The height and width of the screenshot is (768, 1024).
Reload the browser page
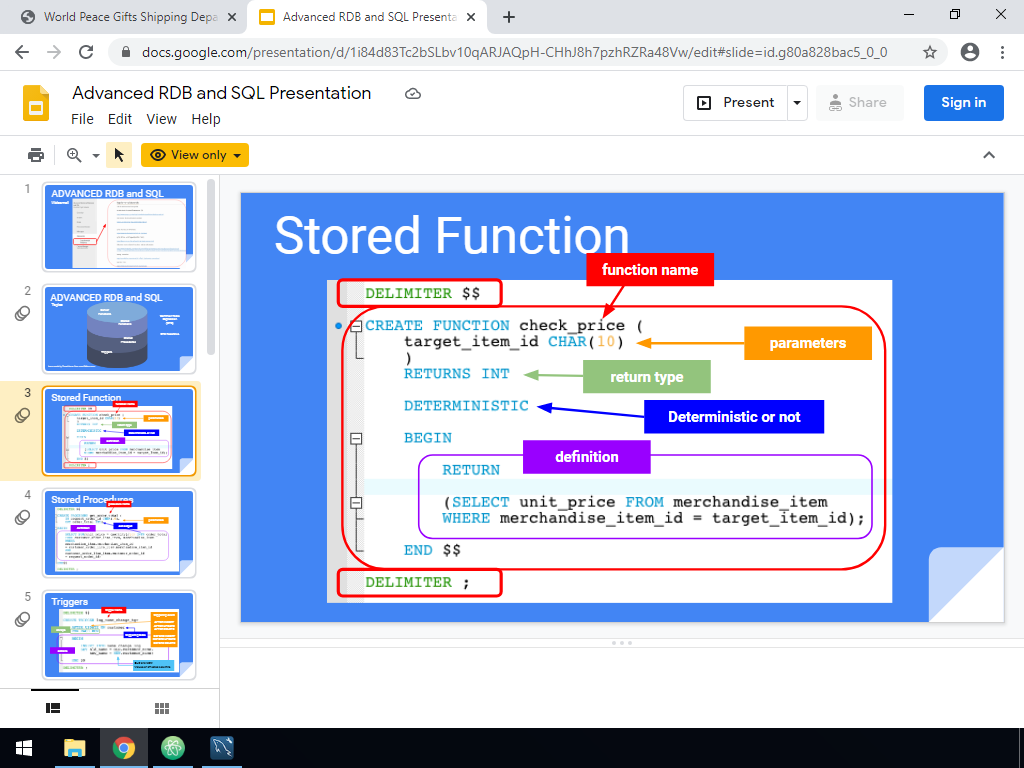click(86, 52)
